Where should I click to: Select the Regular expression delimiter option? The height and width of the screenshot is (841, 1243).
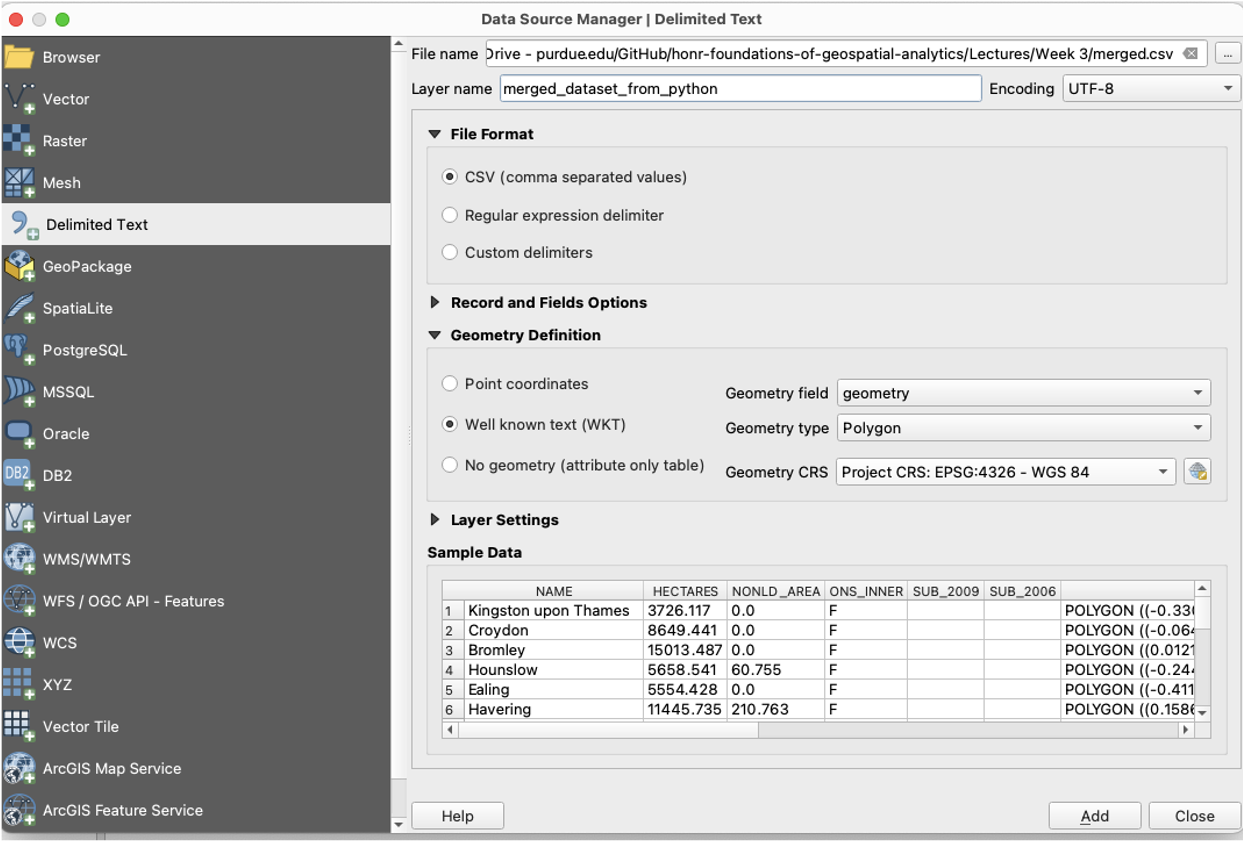click(x=450, y=215)
